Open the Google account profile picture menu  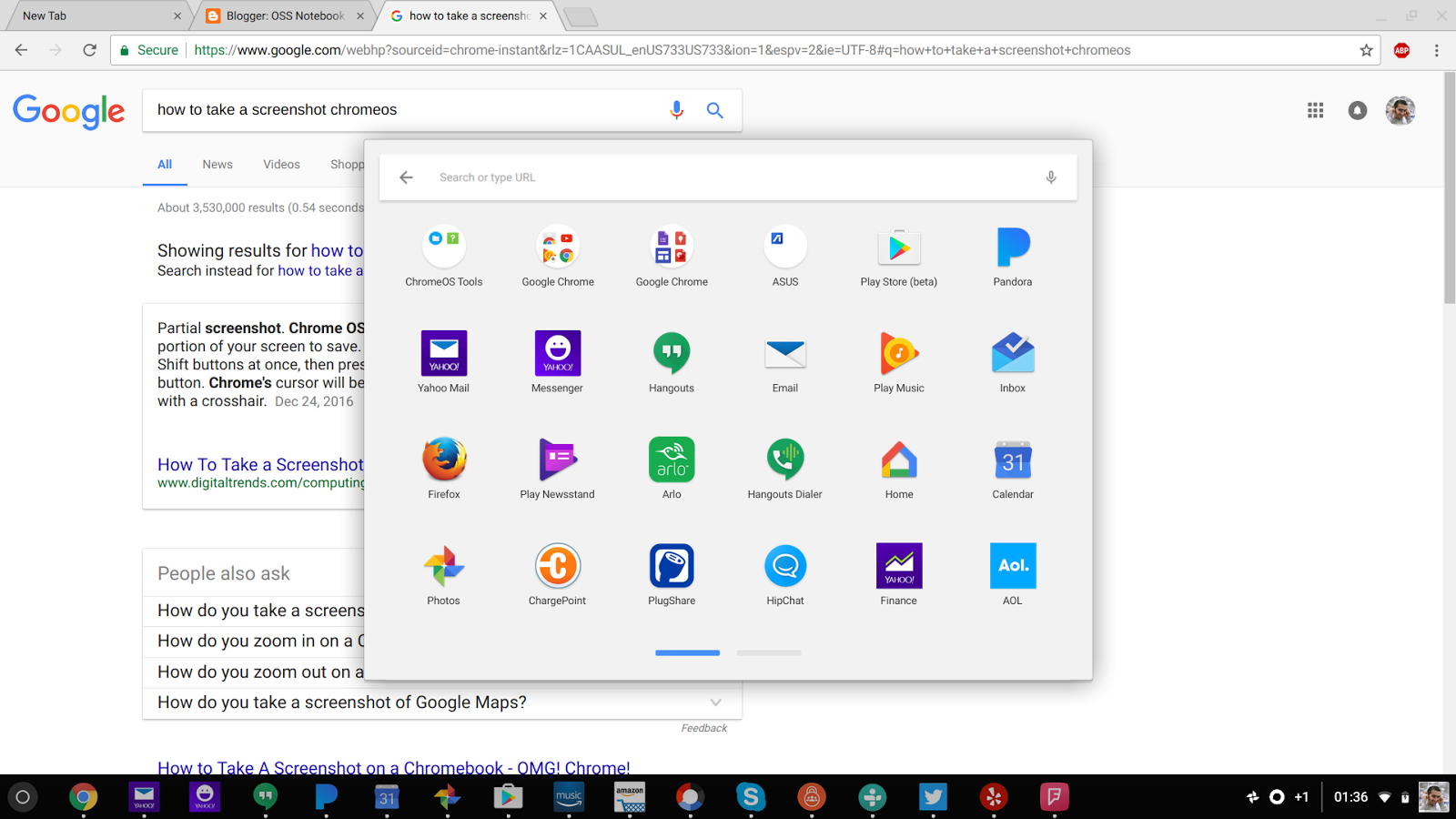1400,110
